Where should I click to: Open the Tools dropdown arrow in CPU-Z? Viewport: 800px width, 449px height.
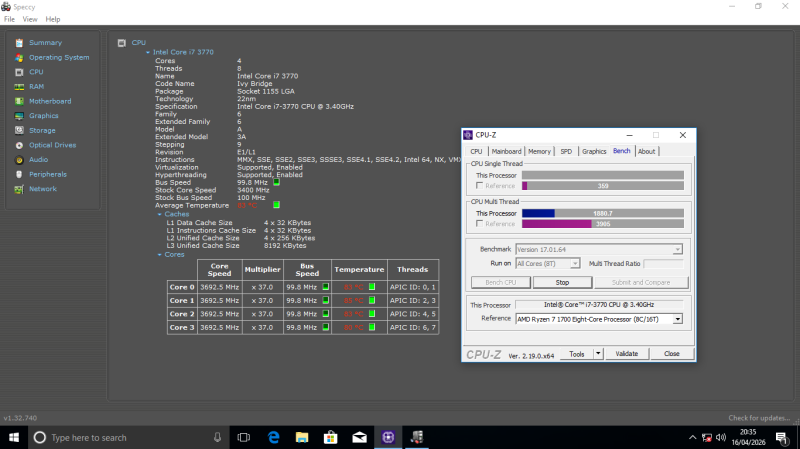point(598,354)
